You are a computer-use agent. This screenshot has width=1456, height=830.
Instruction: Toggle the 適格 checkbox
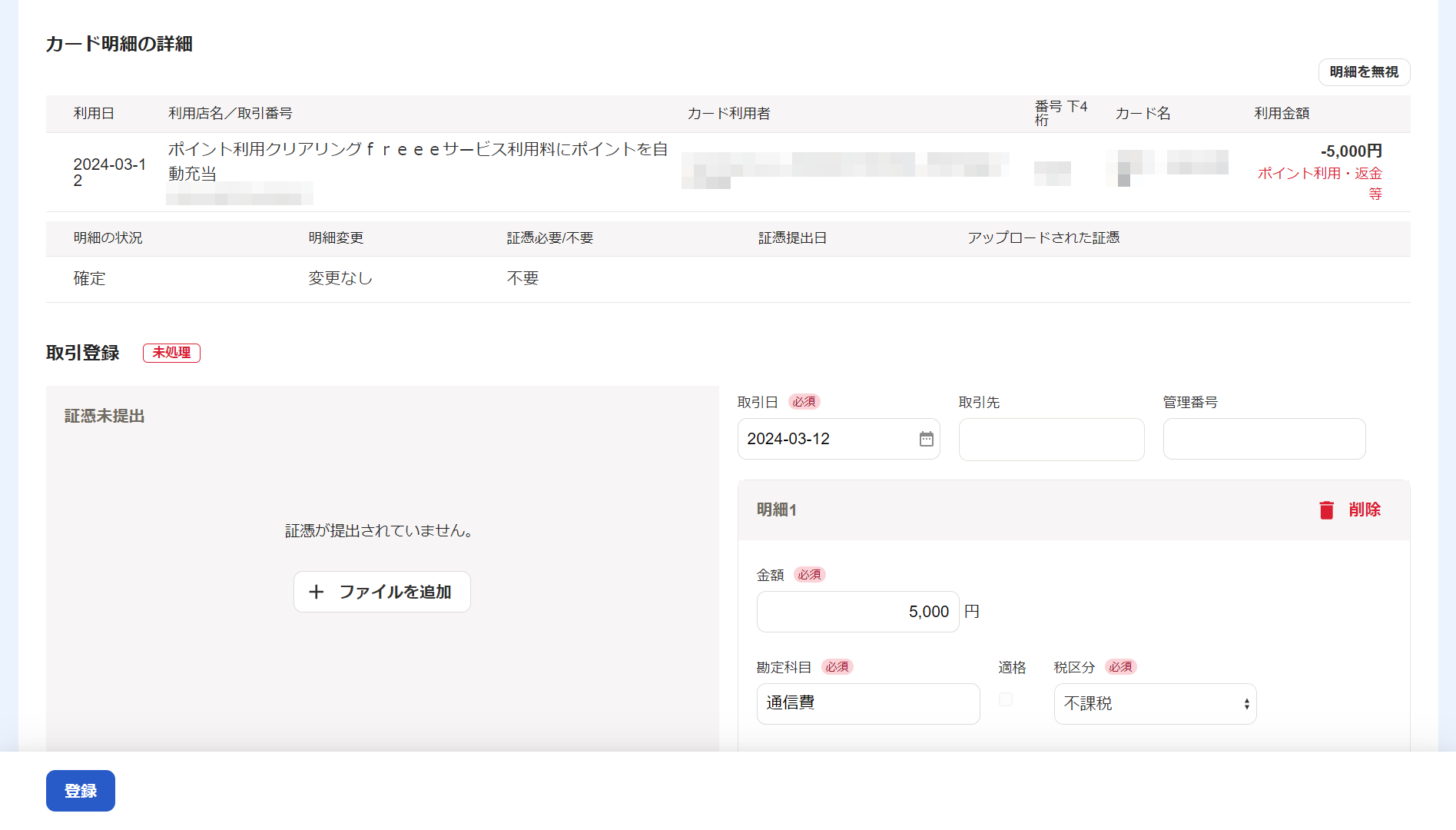pyautogui.click(x=1005, y=699)
